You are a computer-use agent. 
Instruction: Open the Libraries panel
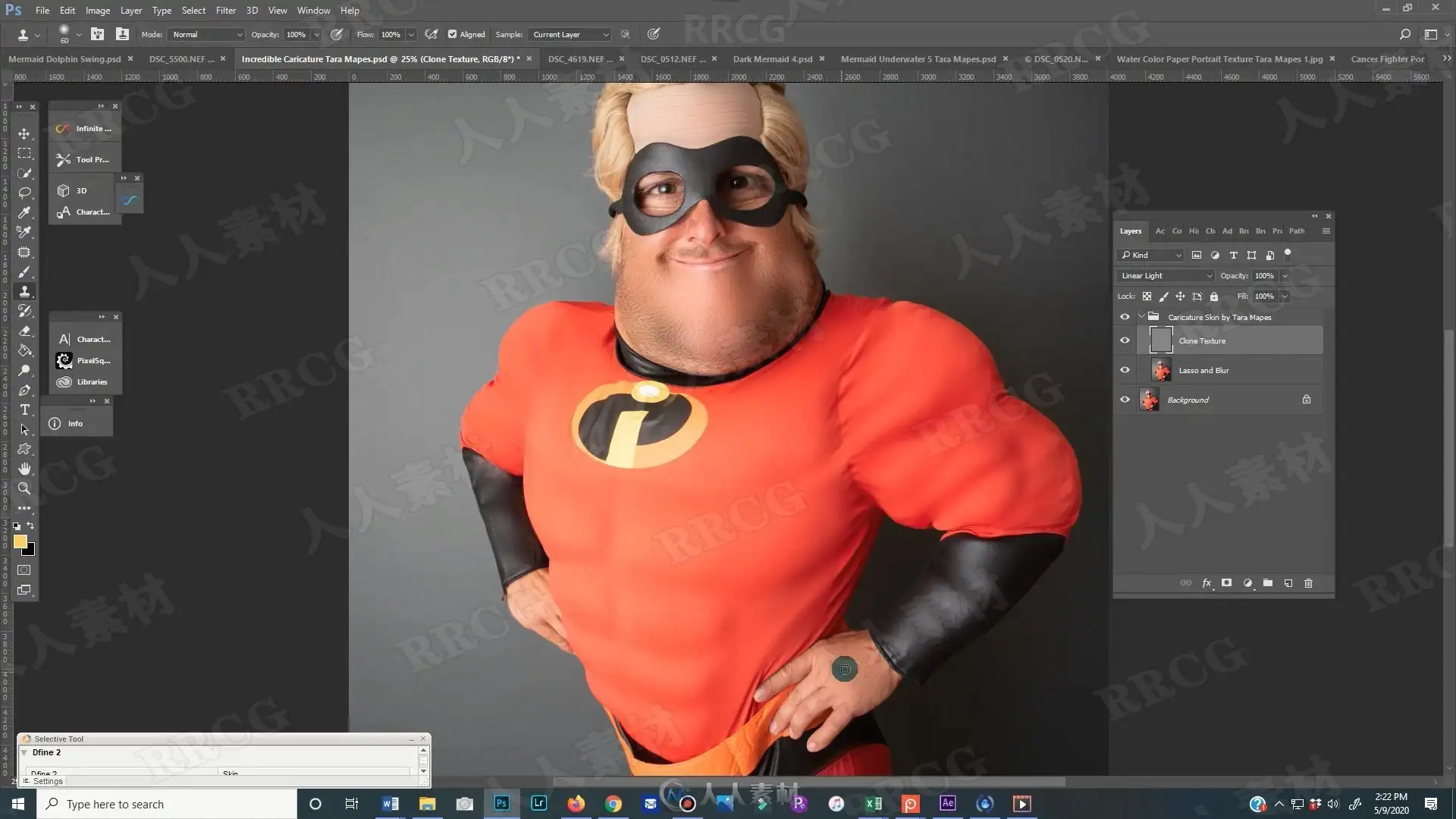pyautogui.click(x=84, y=382)
